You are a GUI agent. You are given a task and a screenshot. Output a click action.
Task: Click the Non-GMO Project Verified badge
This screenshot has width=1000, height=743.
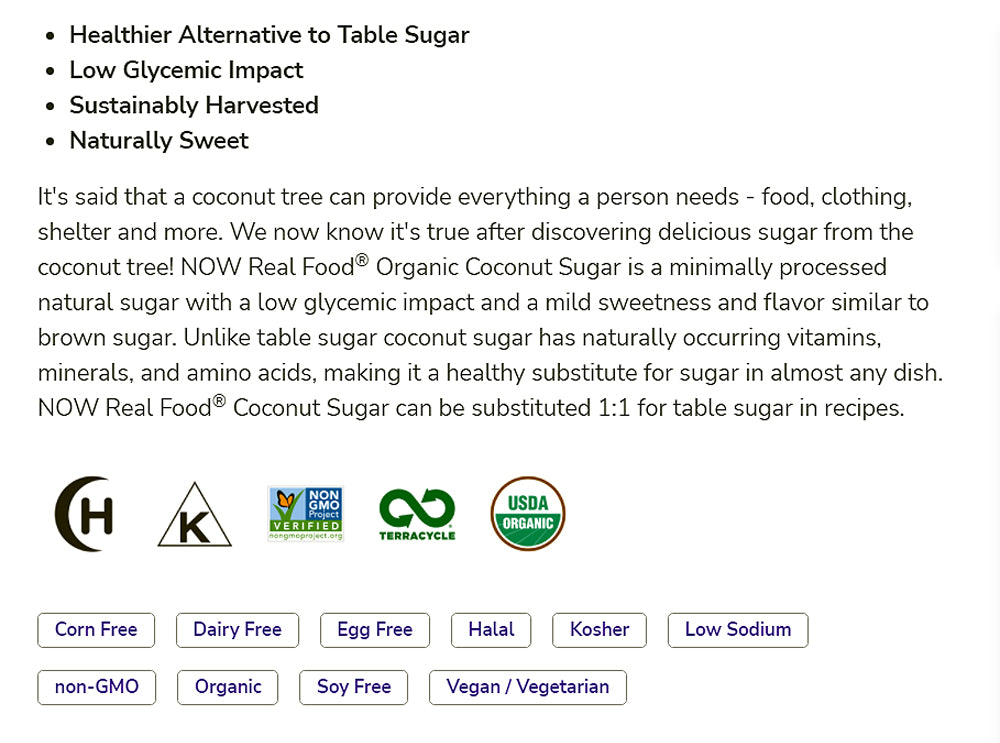(x=305, y=514)
